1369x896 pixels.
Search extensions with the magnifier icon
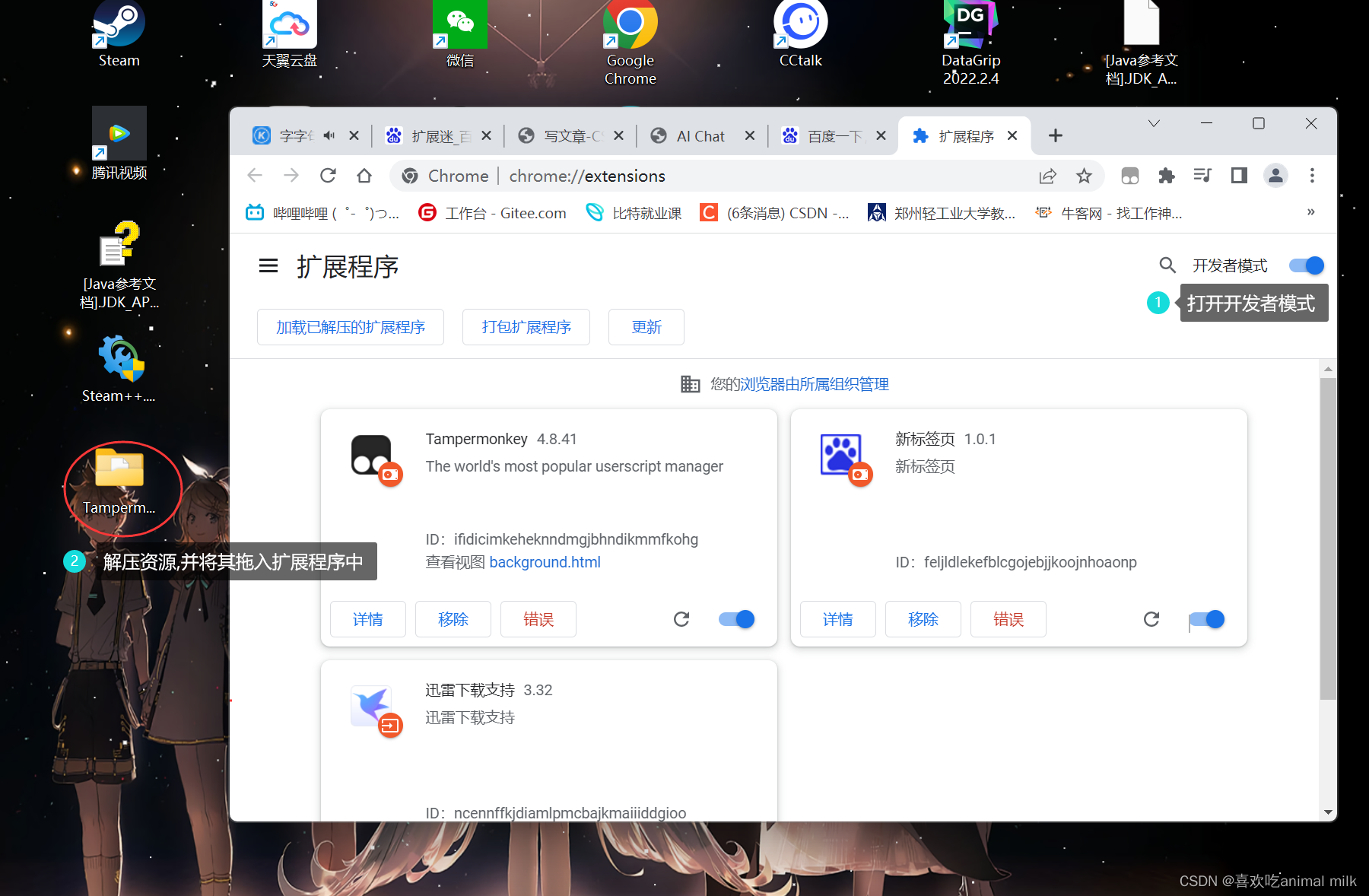pos(1167,265)
